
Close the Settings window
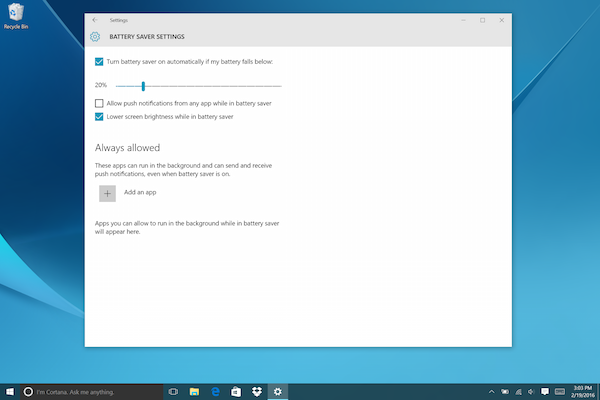tap(502, 20)
